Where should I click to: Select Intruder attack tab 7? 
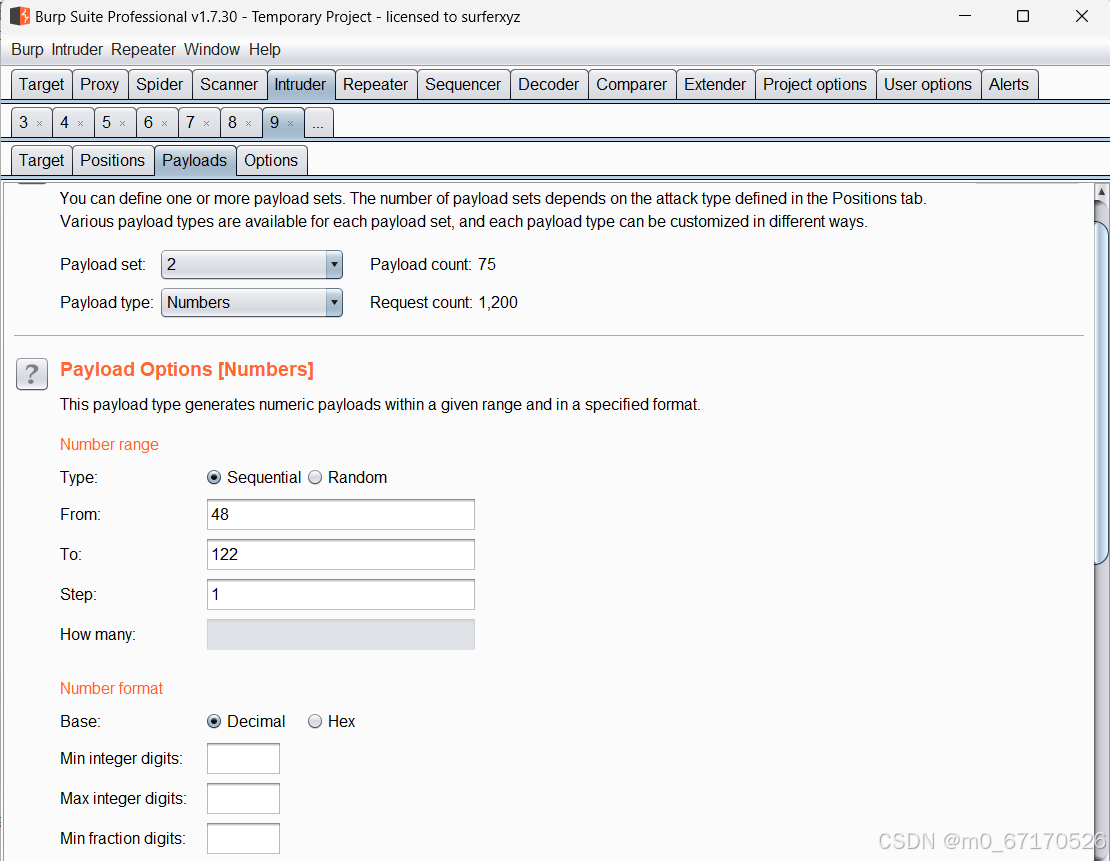(190, 122)
